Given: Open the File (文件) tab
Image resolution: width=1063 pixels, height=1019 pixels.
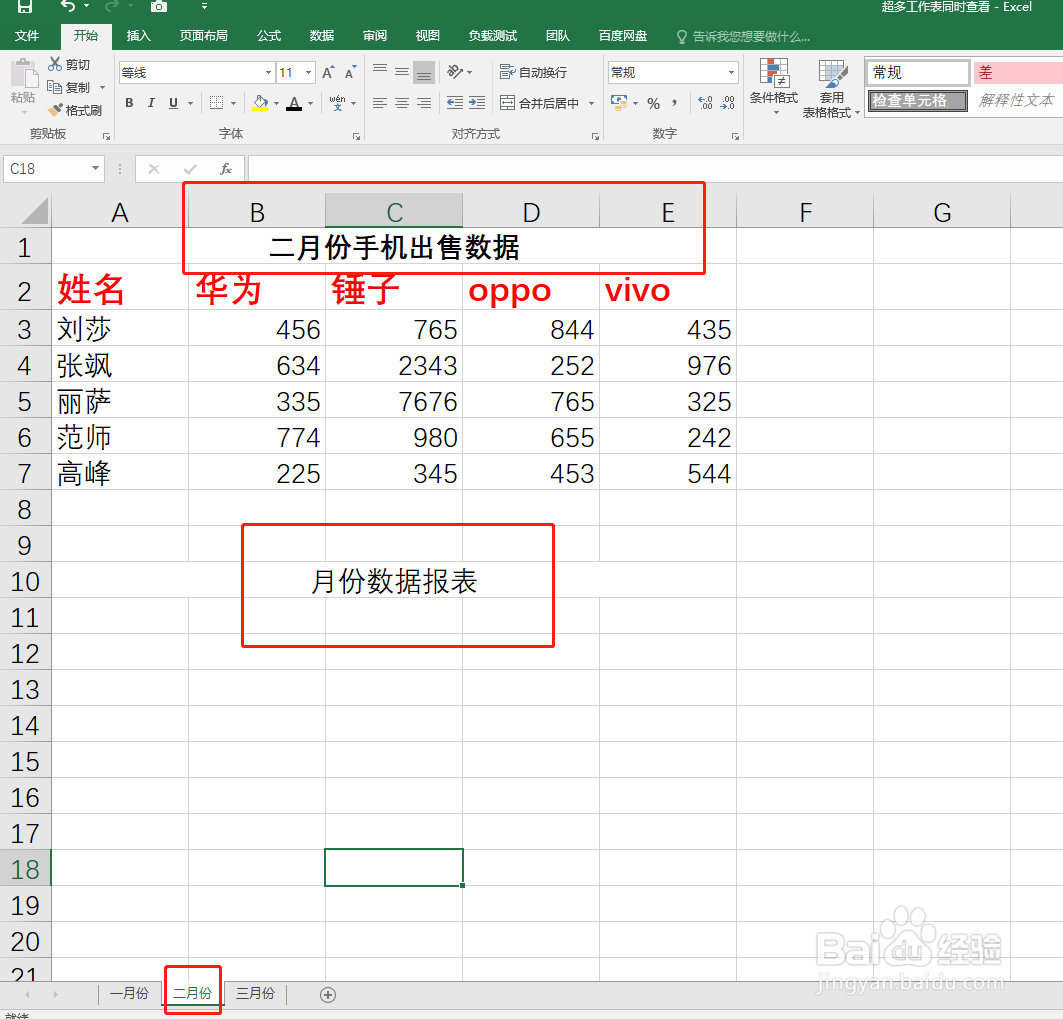Looking at the screenshot, I should [x=27, y=36].
